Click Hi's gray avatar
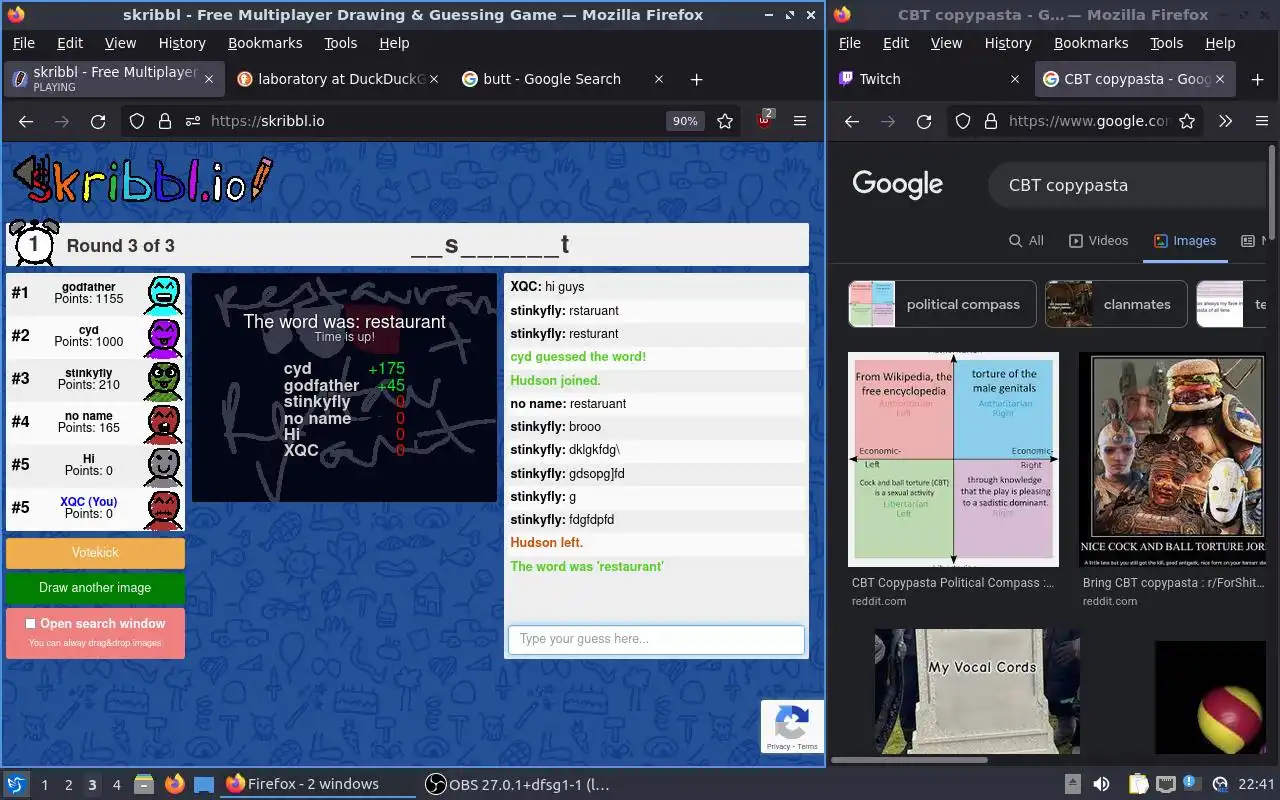This screenshot has width=1280, height=800. (x=164, y=466)
